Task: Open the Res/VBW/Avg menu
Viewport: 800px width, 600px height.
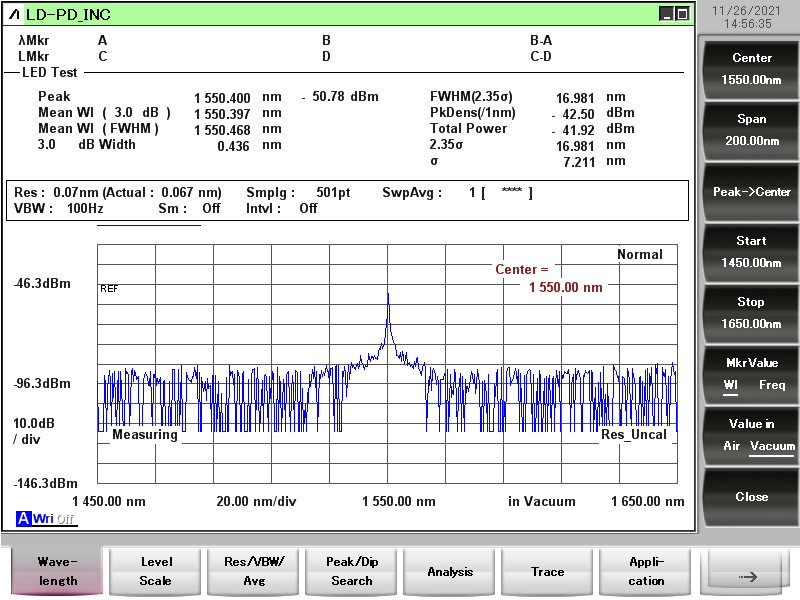Action: (x=254, y=572)
